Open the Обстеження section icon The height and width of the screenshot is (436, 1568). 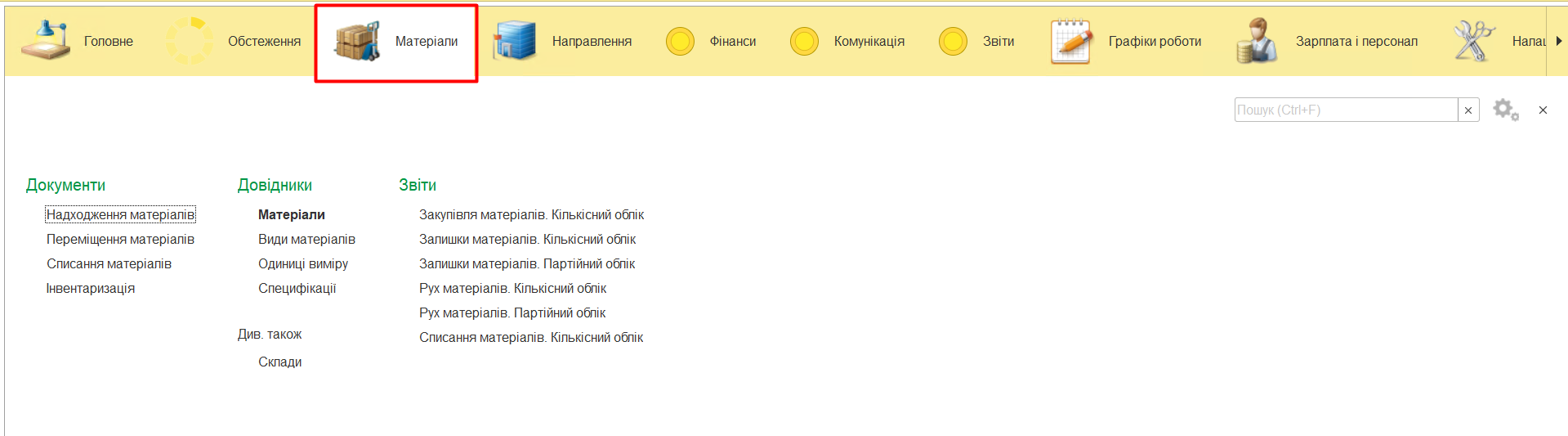190,41
